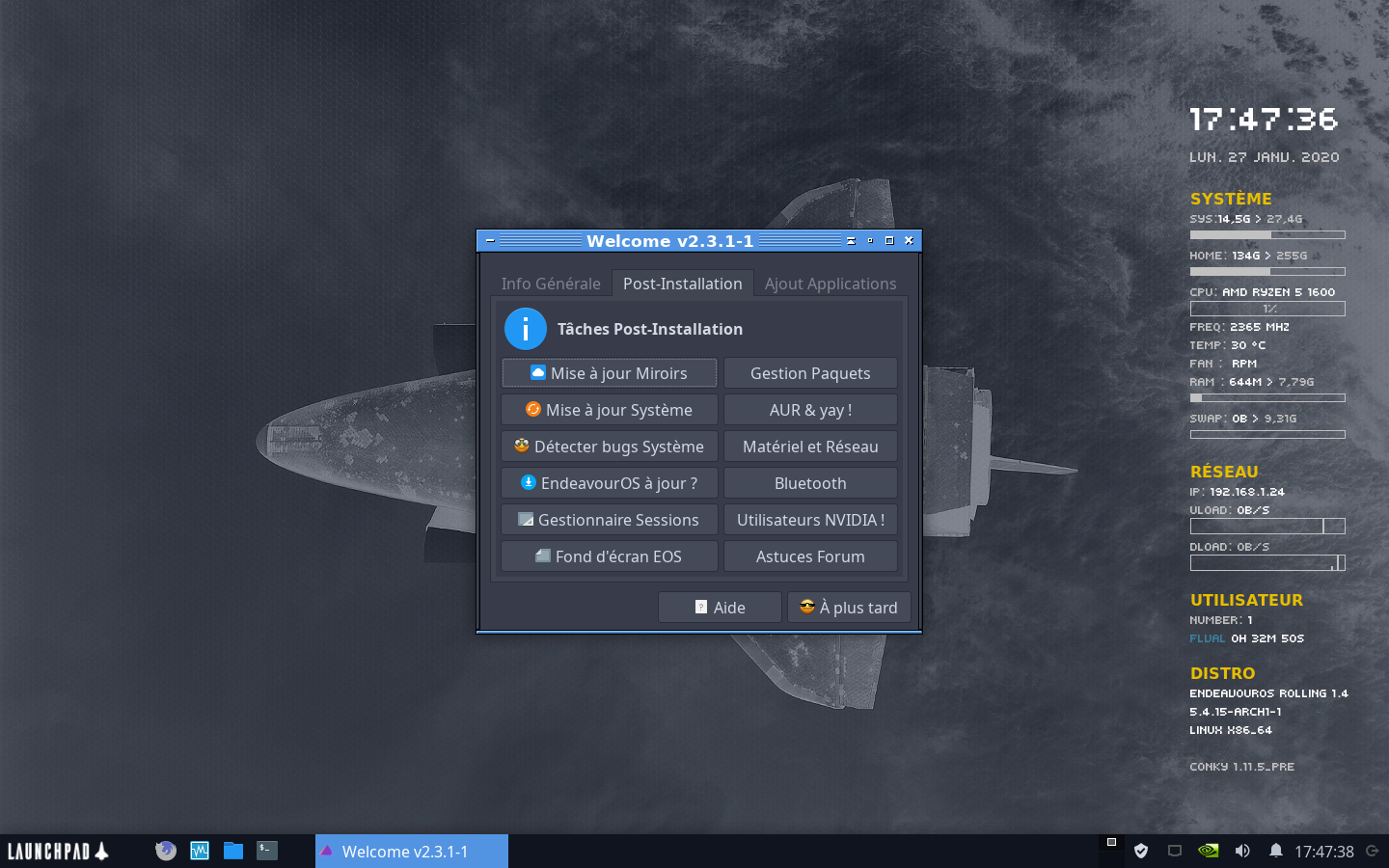Show notifications via the bell icon
Screen dimensions: 1389x868
tap(1276, 851)
